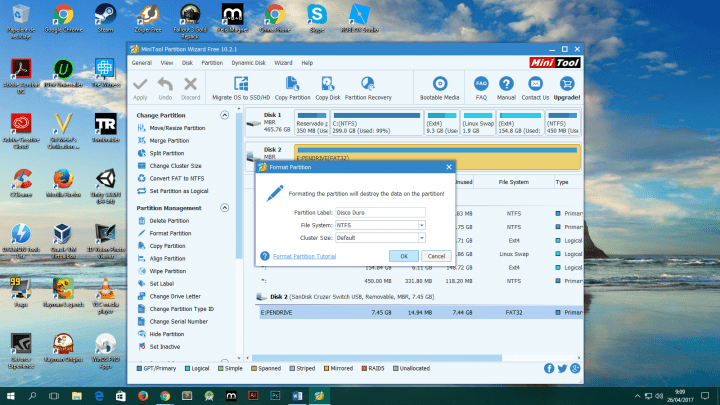Open the View menu

click(x=167, y=63)
